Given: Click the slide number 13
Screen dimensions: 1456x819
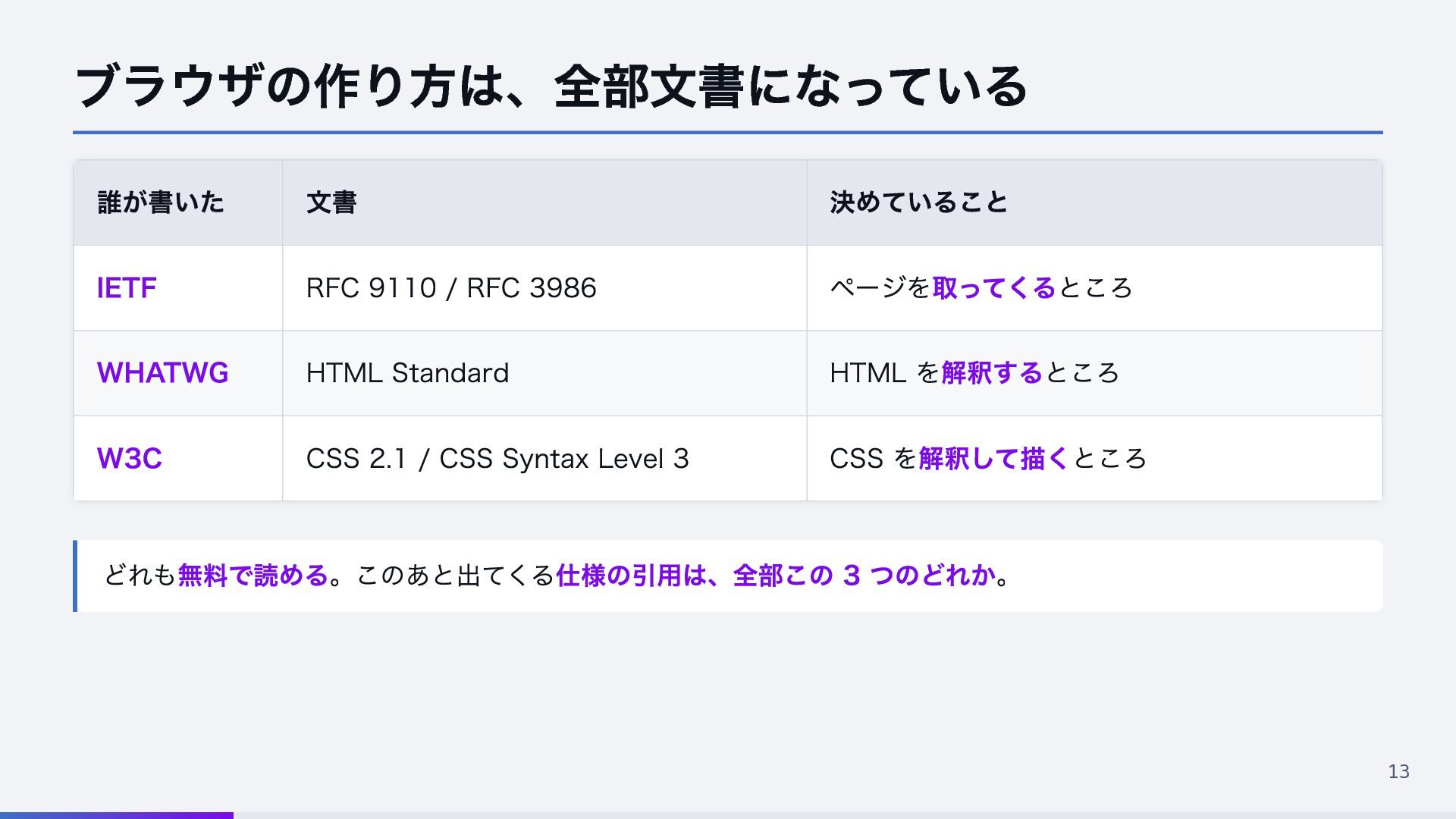Looking at the screenshot, I should coord(1398,772).
